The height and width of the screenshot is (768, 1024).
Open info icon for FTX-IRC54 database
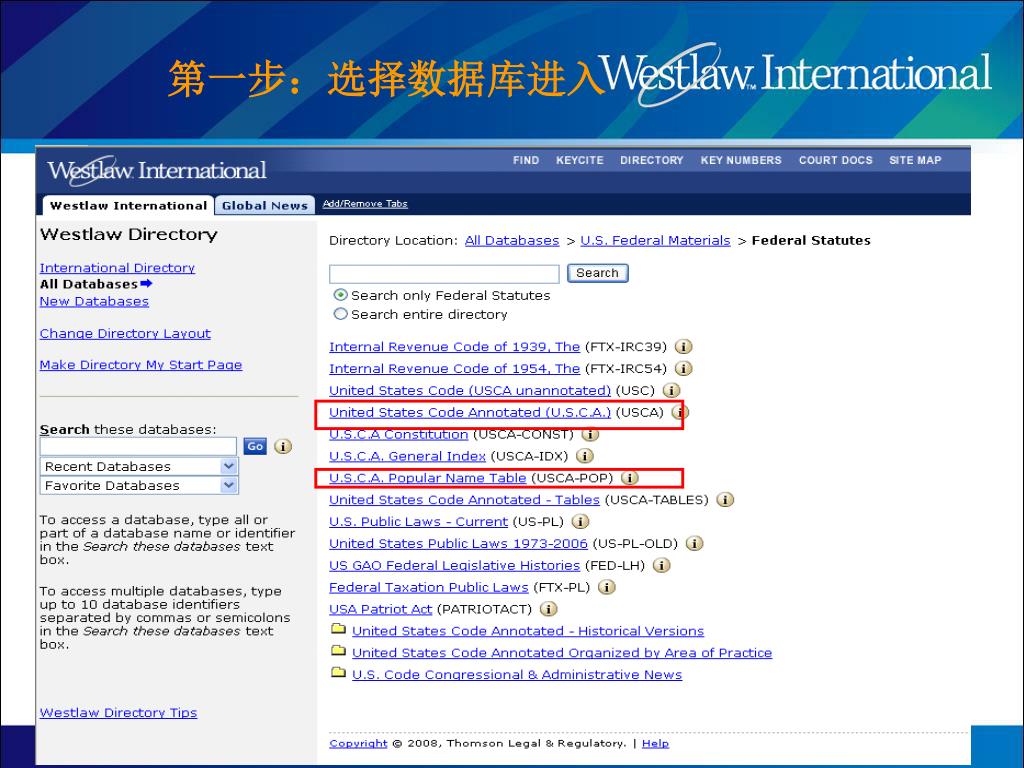tap(683, 369)
